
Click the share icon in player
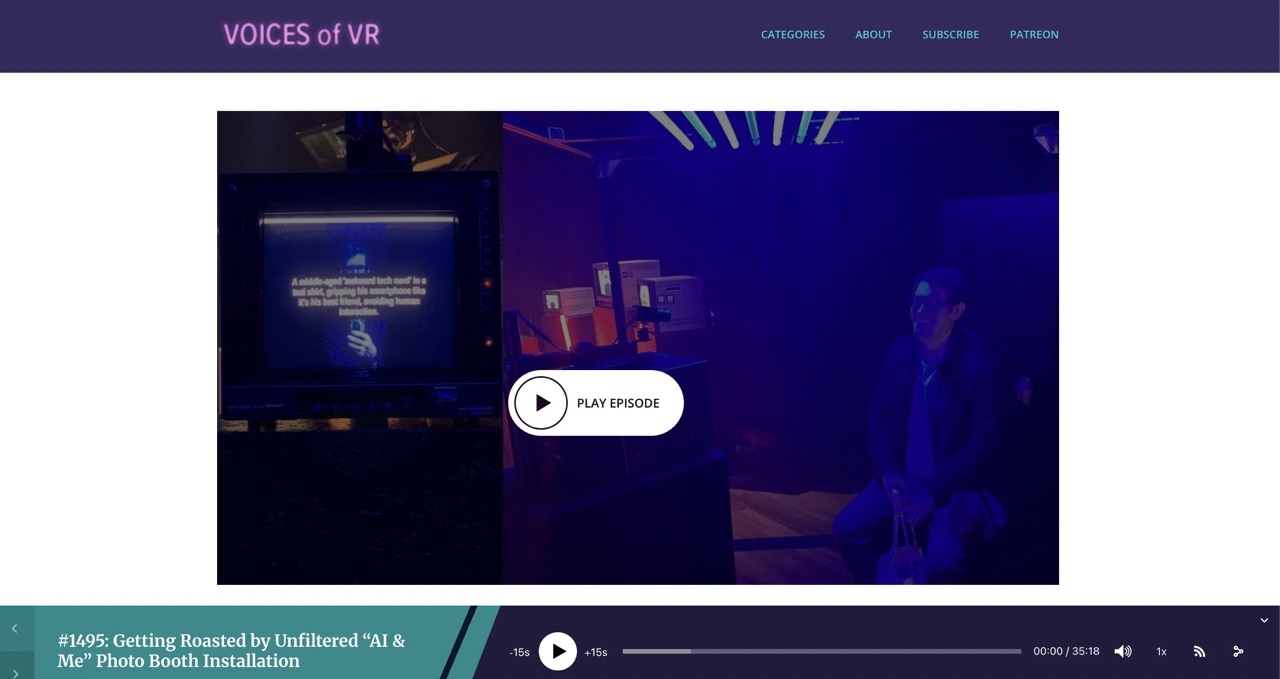(1238, 651)
